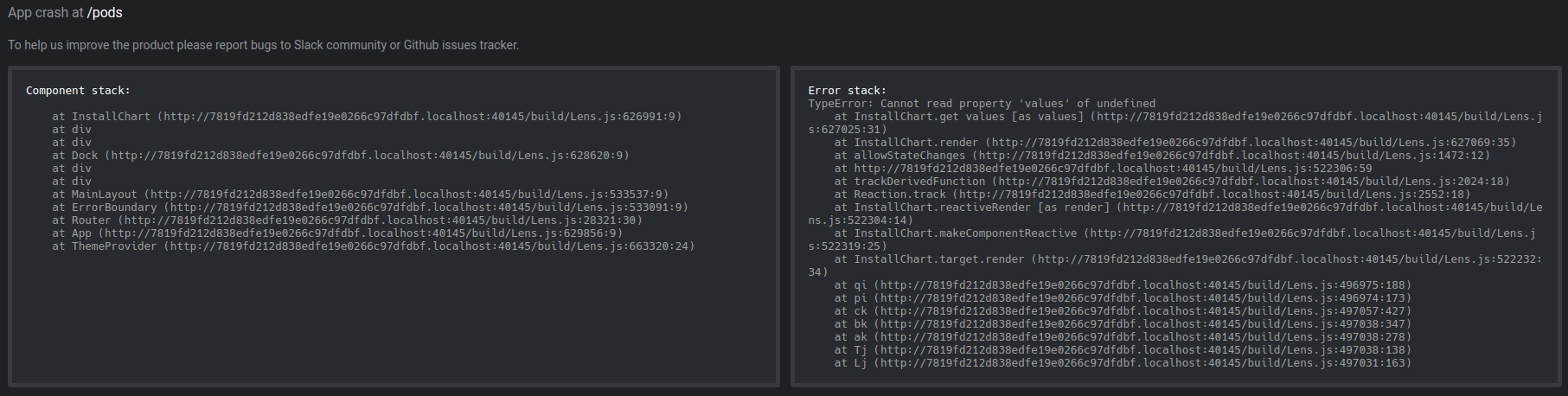Image resolution: width=1568 pixels, height=396 pixels.
Task: Click the "InstallChart.render" error stack line
Action: 1175,143
